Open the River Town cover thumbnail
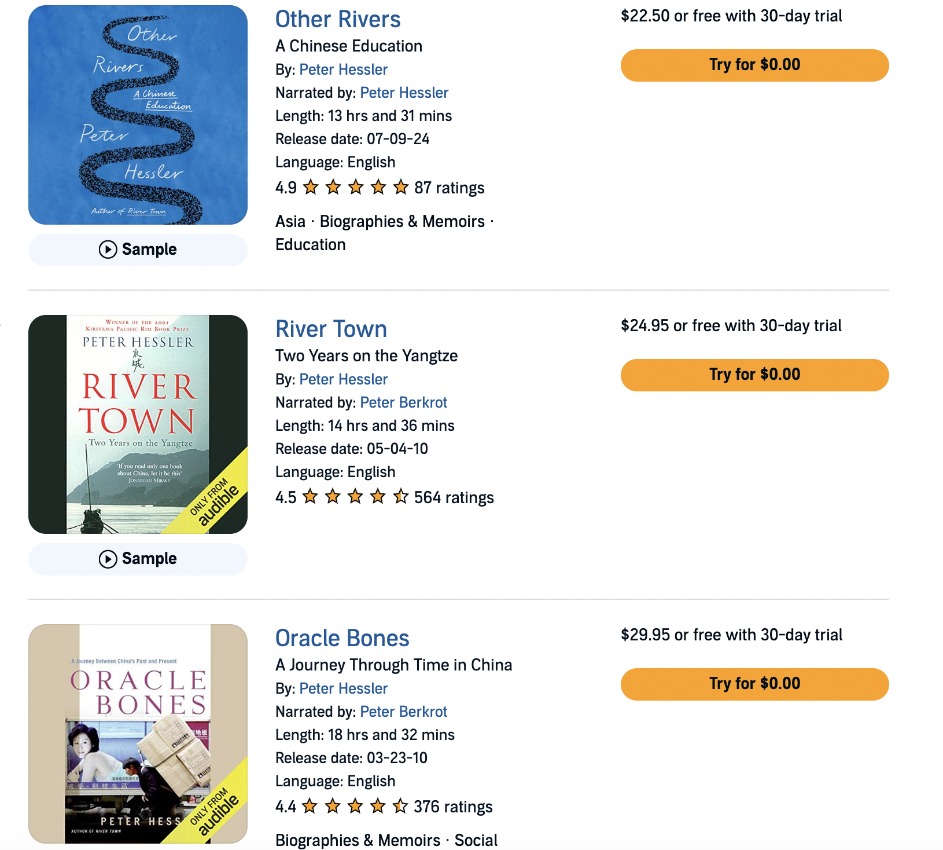943x850 pixels. click(138, 424)
